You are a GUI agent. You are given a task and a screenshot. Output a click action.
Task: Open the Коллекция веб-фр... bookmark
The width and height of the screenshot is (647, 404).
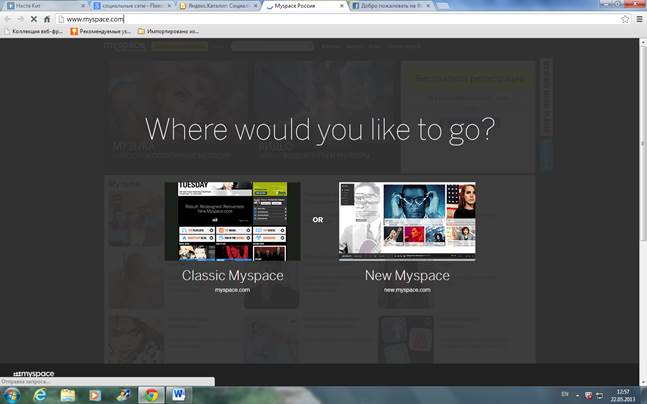point(34,31)
